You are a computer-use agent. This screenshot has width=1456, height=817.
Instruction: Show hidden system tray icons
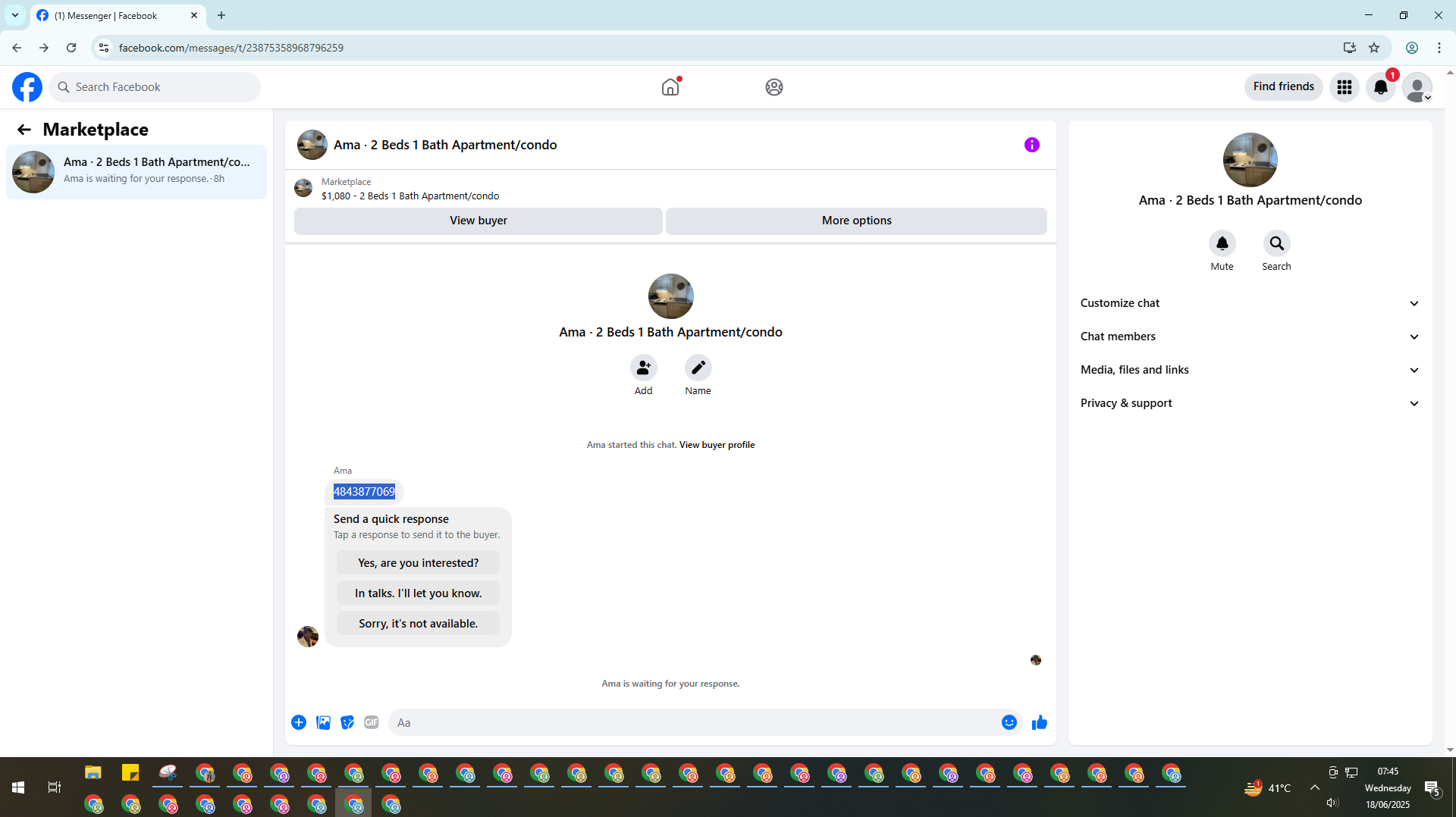coord(1315,787)
